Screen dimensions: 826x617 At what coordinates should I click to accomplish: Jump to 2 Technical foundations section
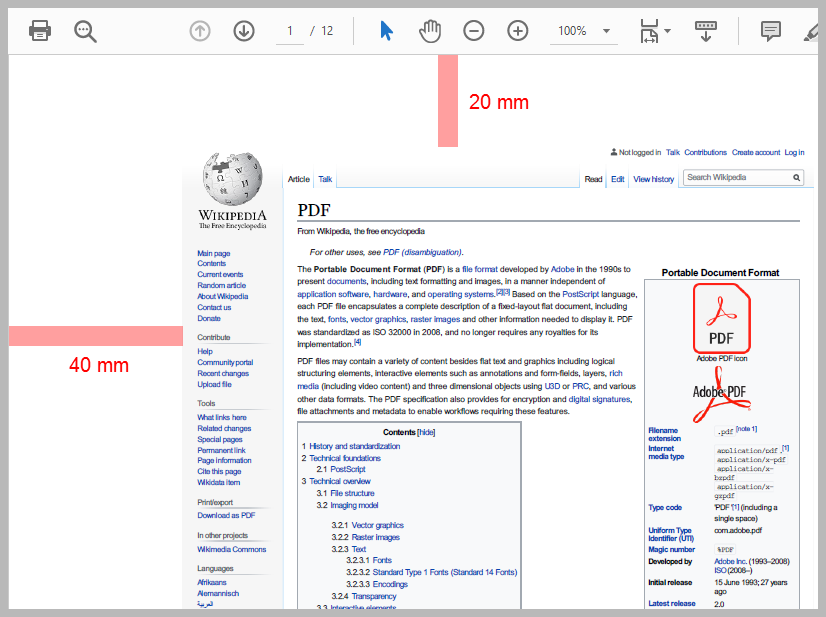tap(341, 458)
